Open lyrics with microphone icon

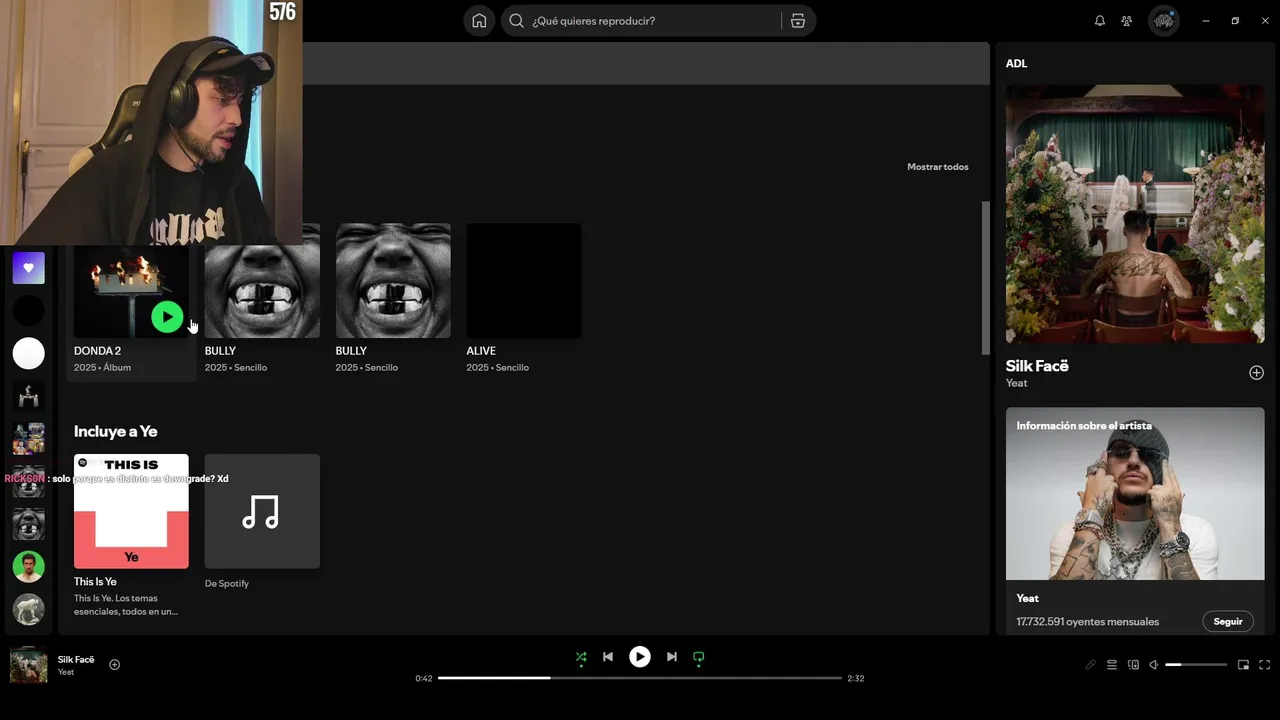[1090, 665]
